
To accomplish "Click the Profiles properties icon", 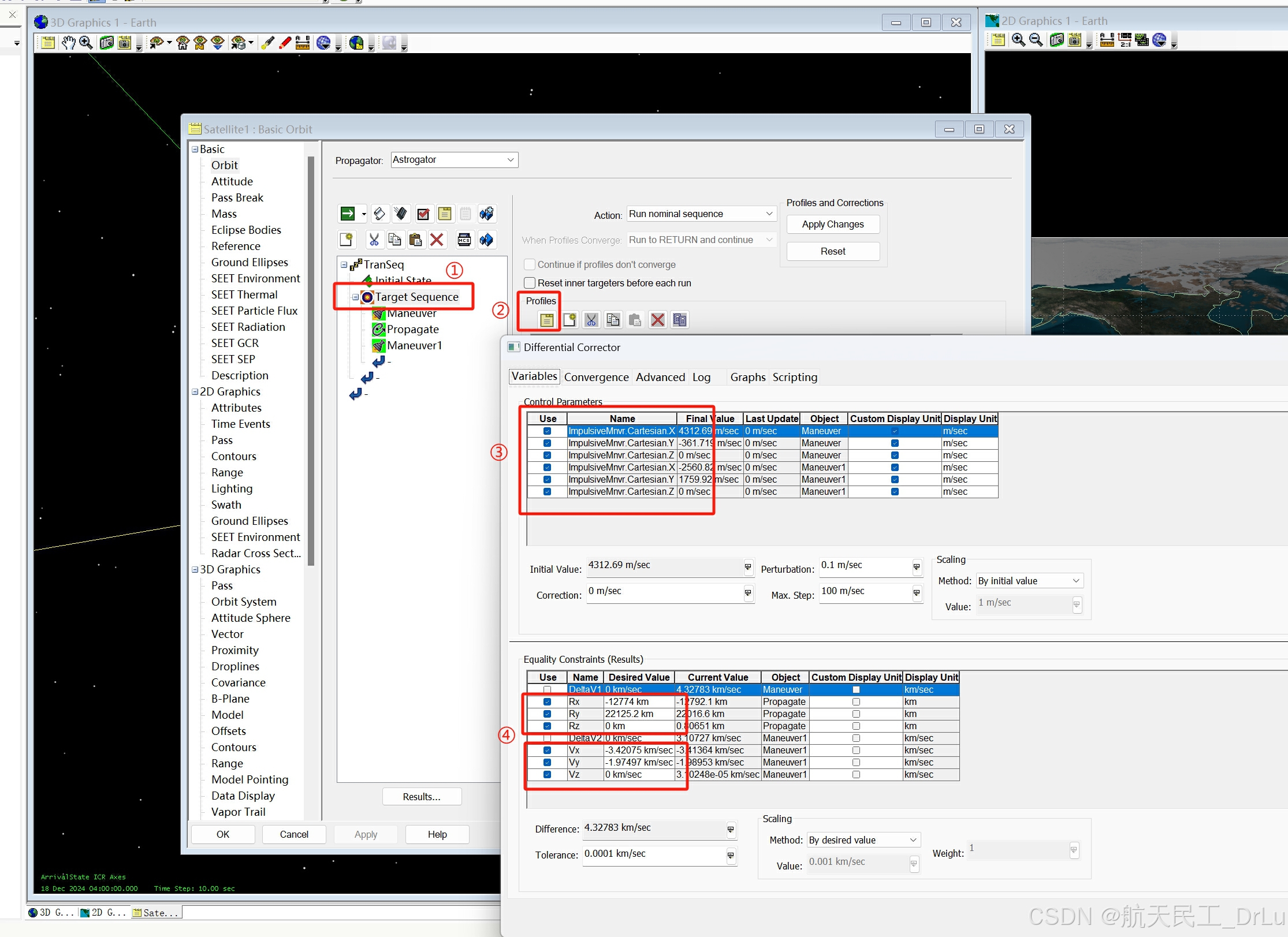I will click(546, 320).
